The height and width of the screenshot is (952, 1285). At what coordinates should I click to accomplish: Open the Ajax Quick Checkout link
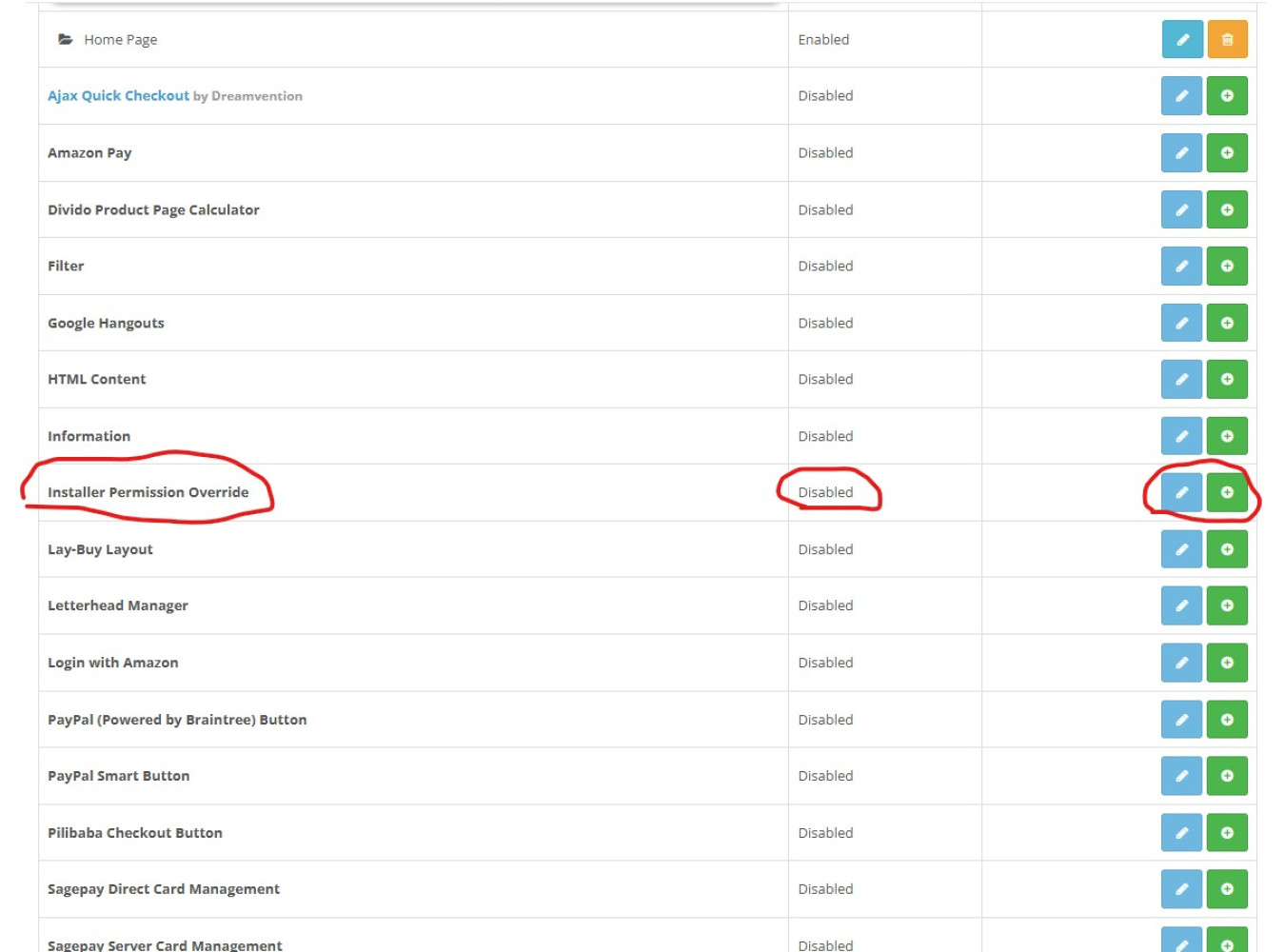click(x=118, y=96)
